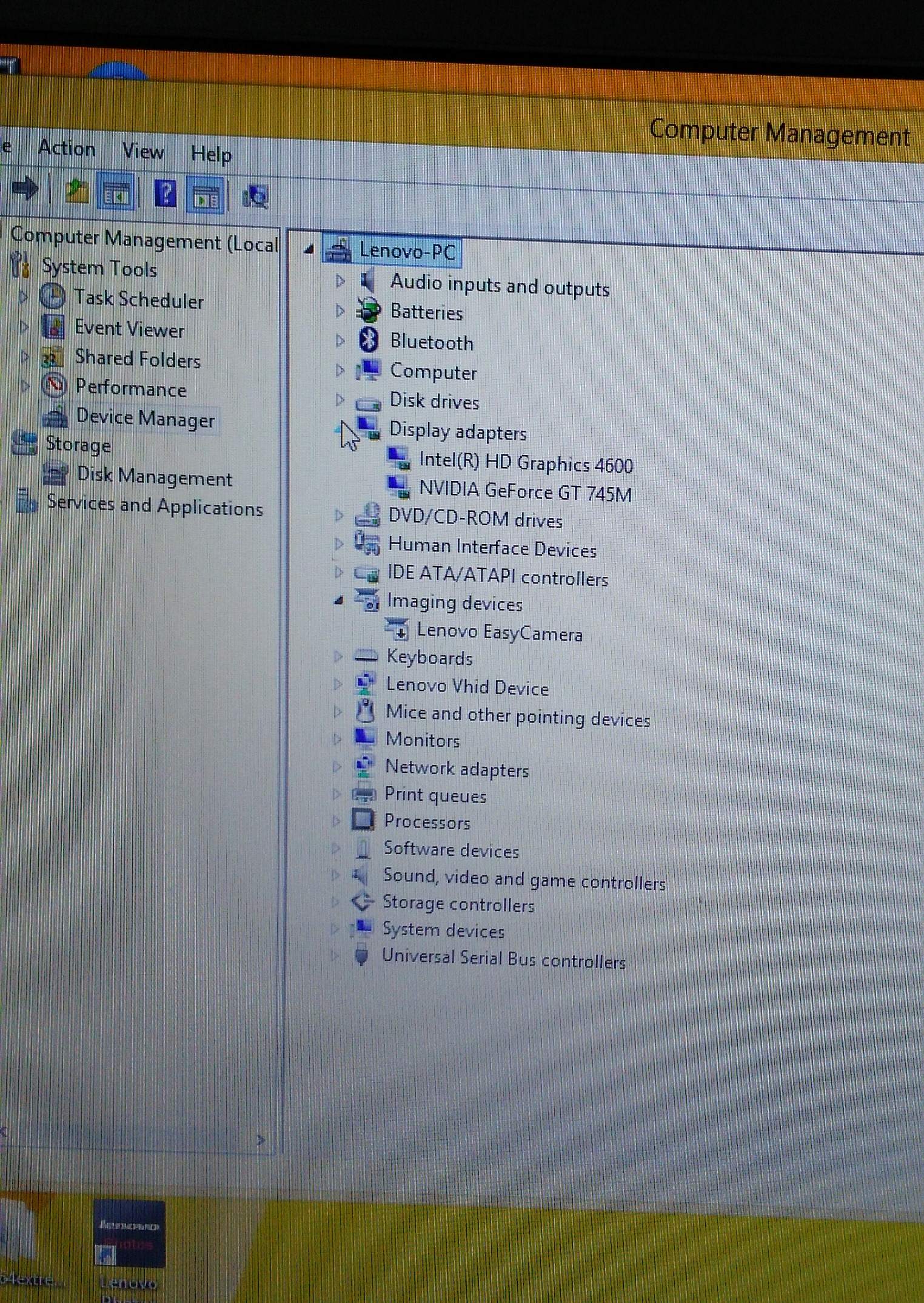Click the Forward arrow toolbar icon
Screen dimensions: 924x1303
(25, 189)
